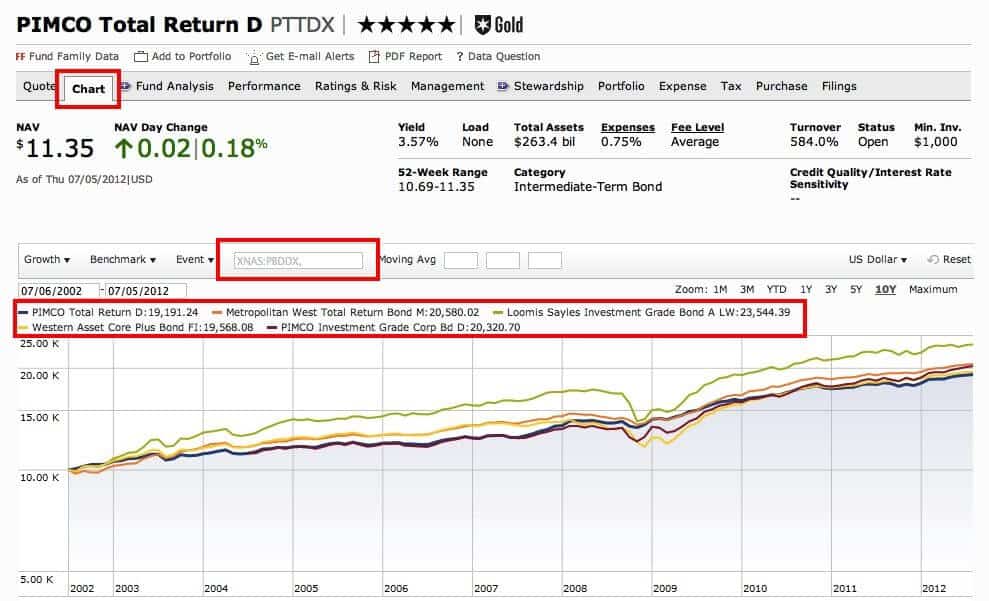Set zoom to Maximum
The height and width of the screenshot is (601, 989).
click(933, 289)
